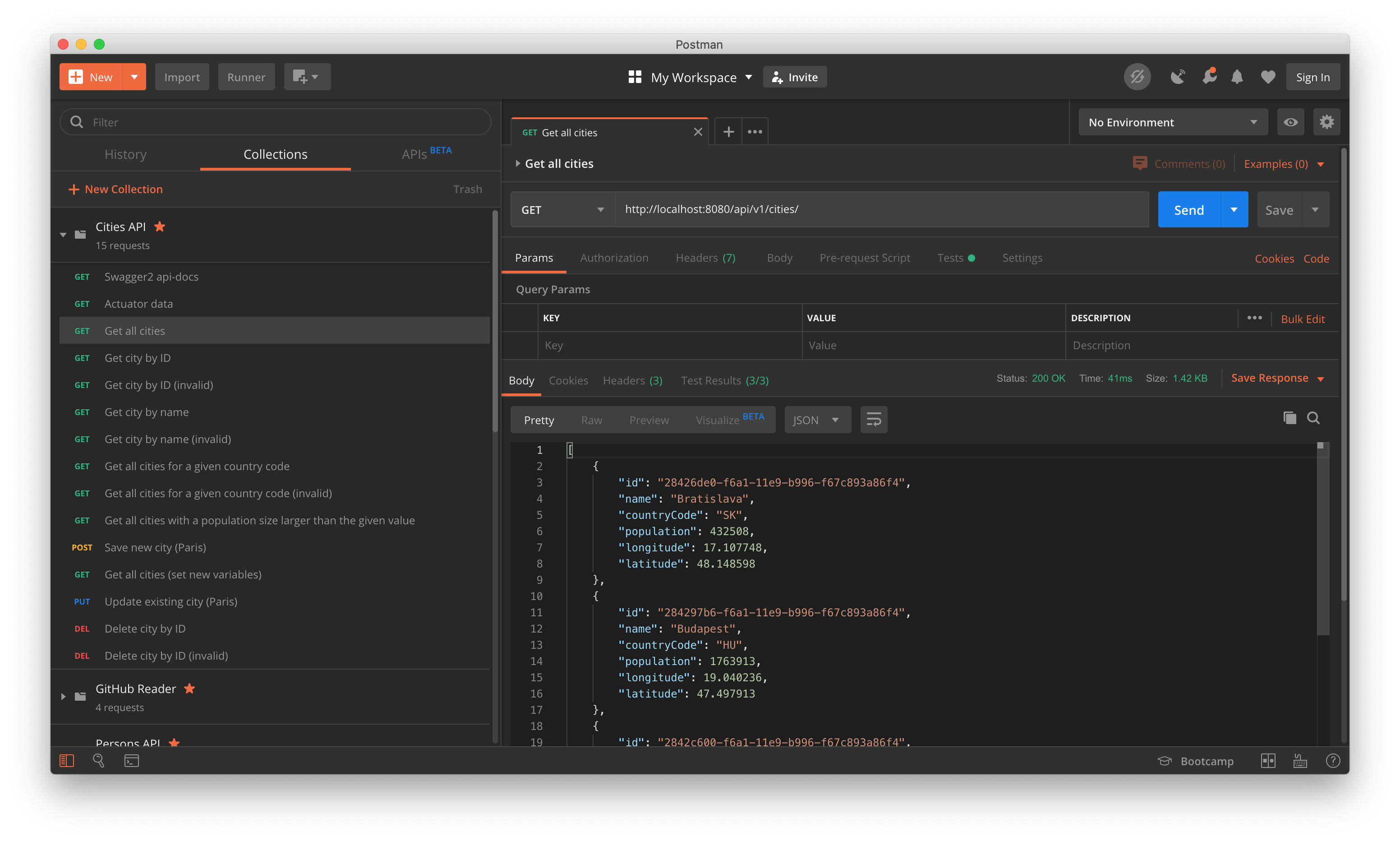Open the notifications bell icon
The width and height of the screenshot is (1400, 841).
point(1237,77)
